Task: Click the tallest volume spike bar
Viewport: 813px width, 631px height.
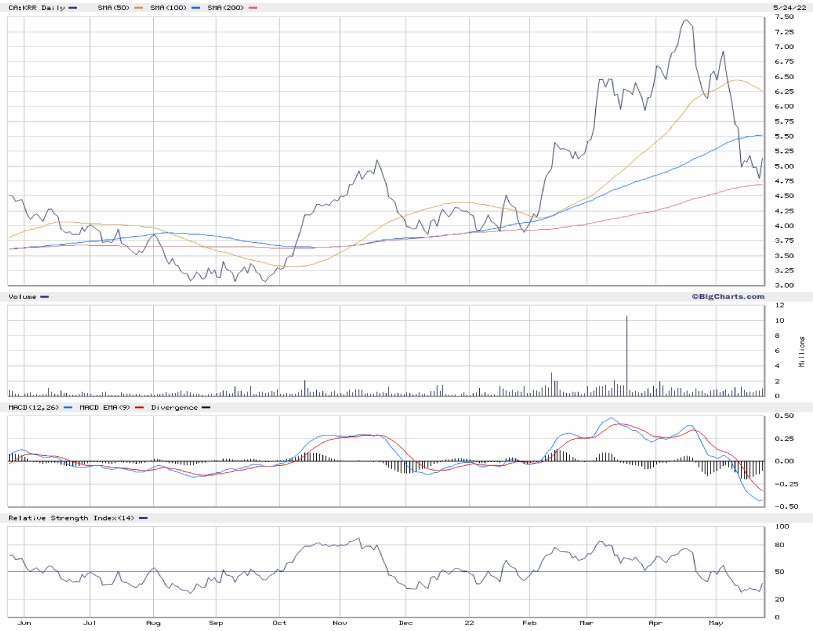Action: [x=627, y=350]
